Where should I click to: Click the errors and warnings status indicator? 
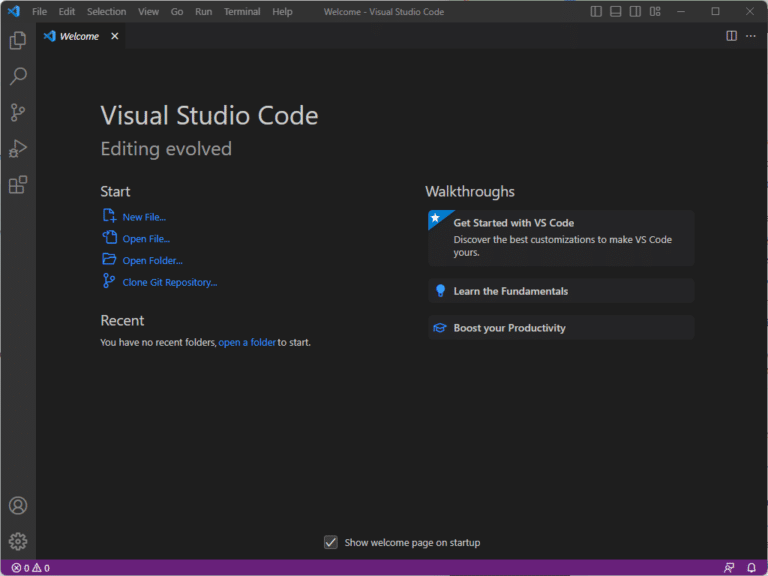pyautogui.click(x=30, y=568)
